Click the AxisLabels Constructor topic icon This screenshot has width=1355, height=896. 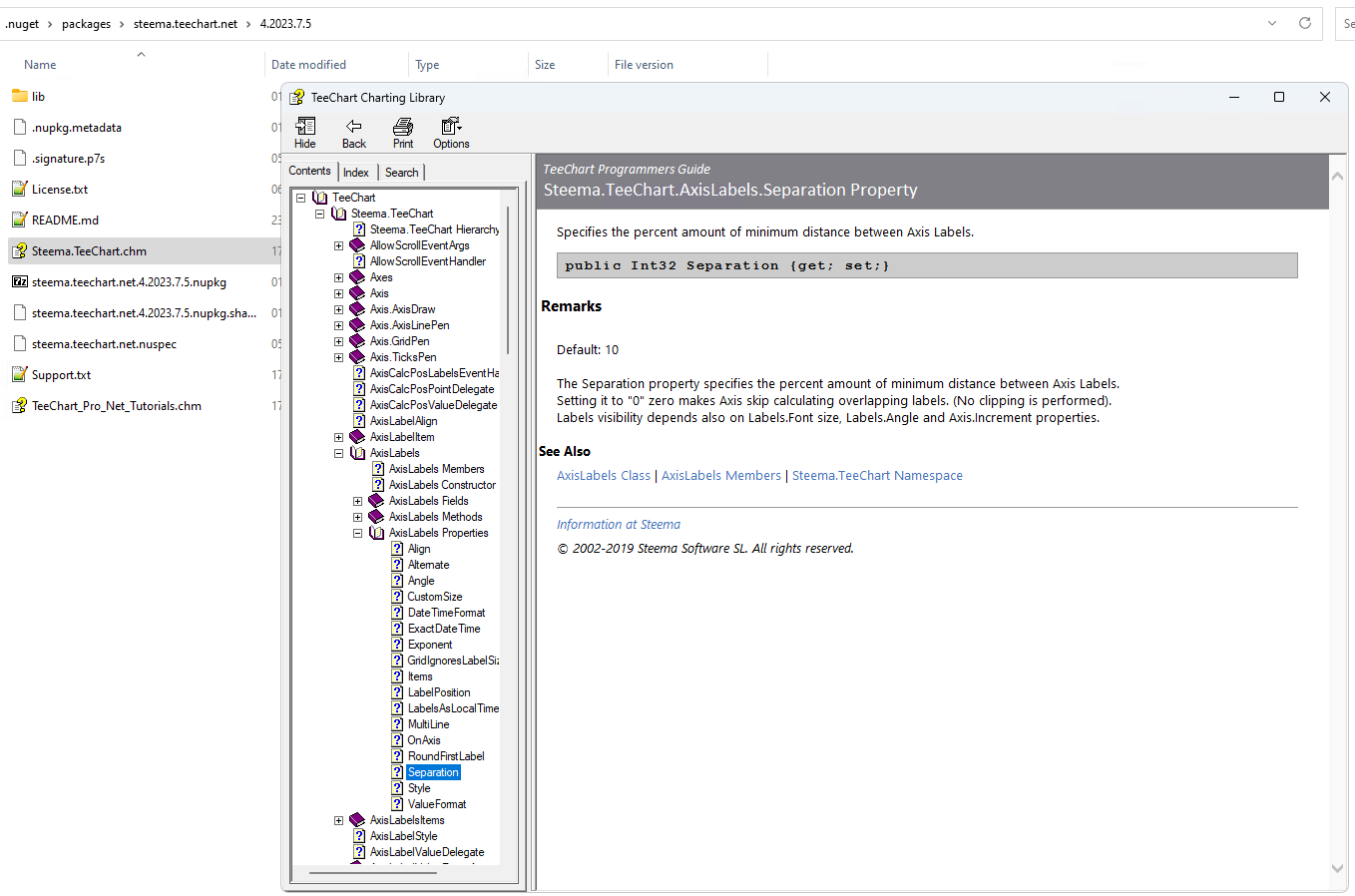(378, 485)
